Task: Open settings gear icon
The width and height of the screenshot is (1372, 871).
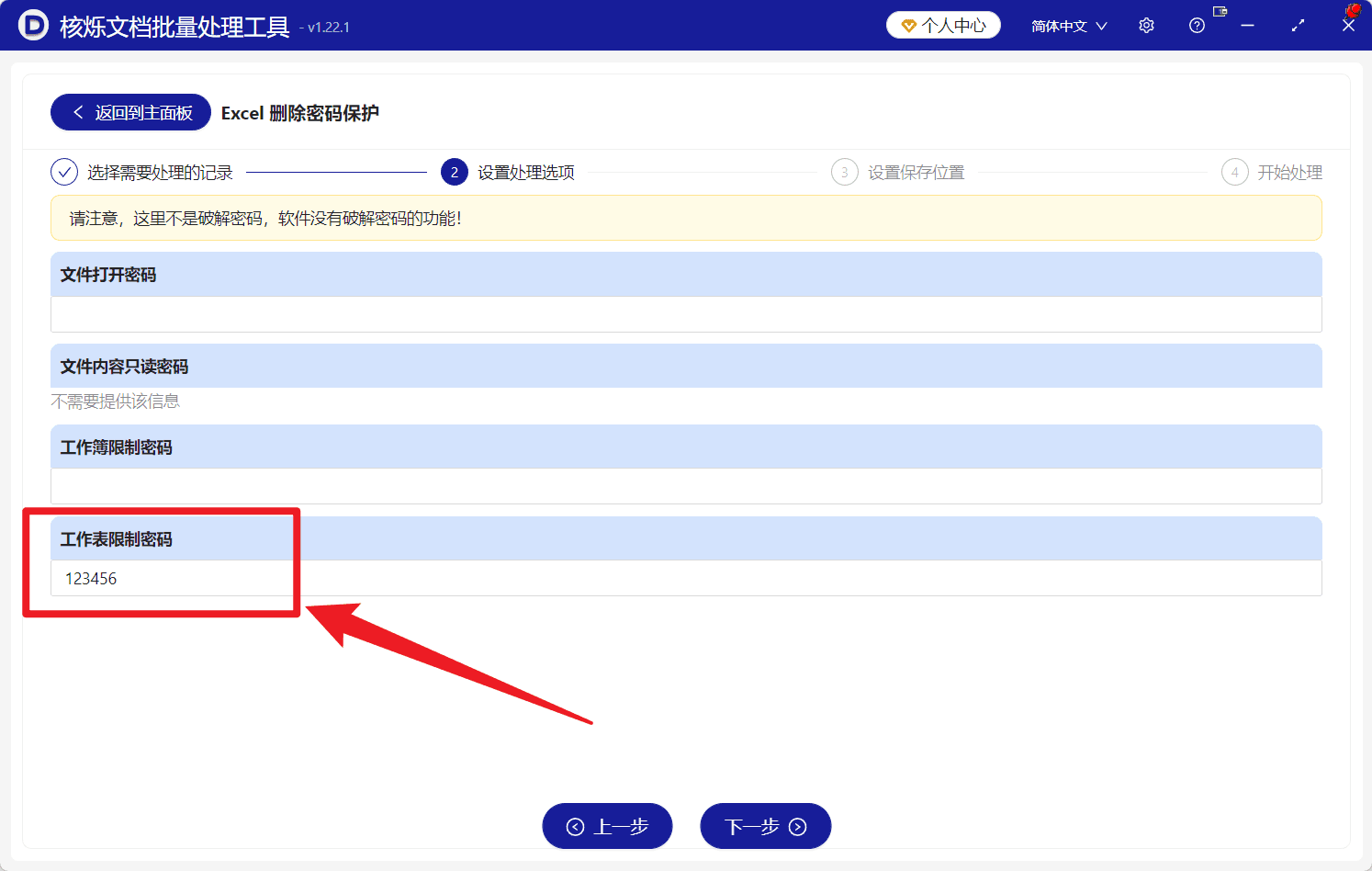Action: (1146, 26)
